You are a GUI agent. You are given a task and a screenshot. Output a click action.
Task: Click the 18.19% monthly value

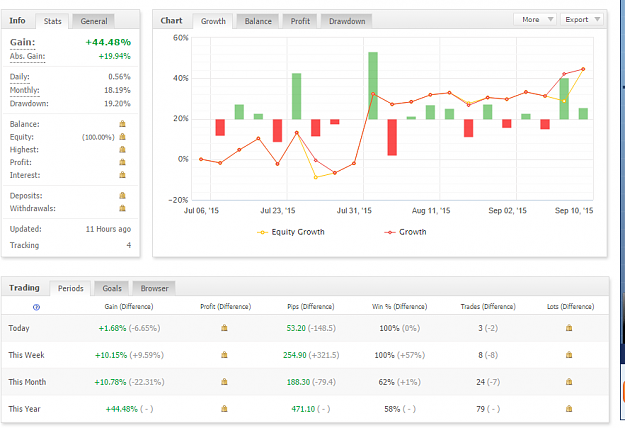pyautogui.click(x=117, y=90)
